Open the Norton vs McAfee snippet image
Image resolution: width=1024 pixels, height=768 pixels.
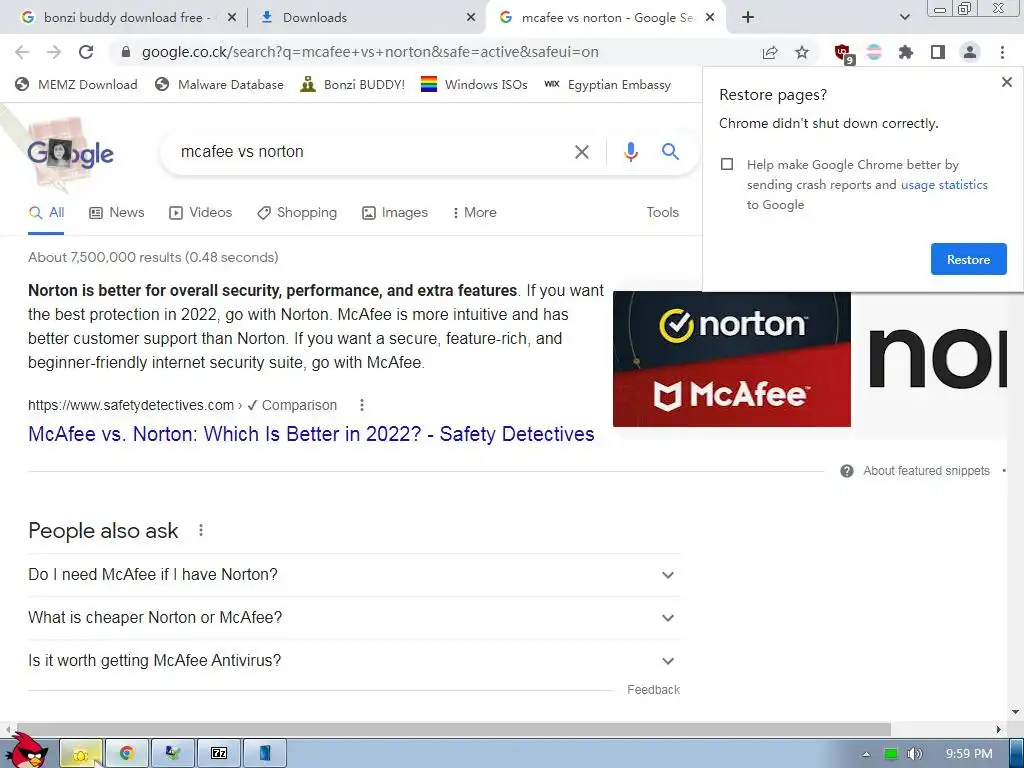click(x=731, y=359)
